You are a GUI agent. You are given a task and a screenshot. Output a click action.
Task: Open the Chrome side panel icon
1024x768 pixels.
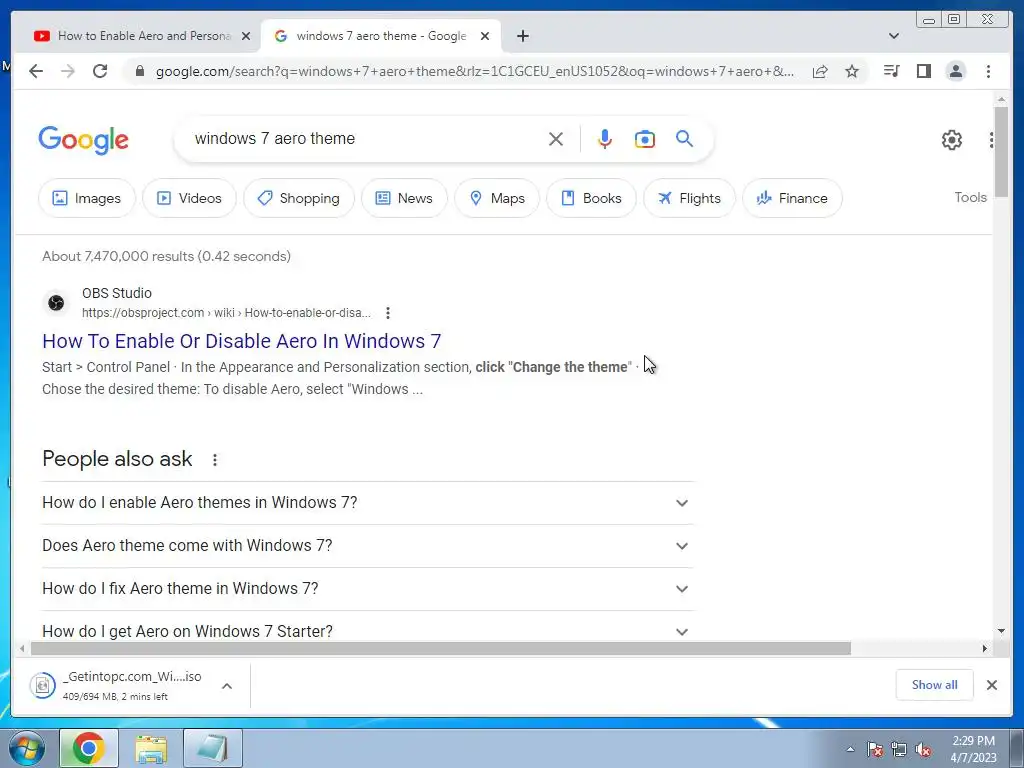923,71
